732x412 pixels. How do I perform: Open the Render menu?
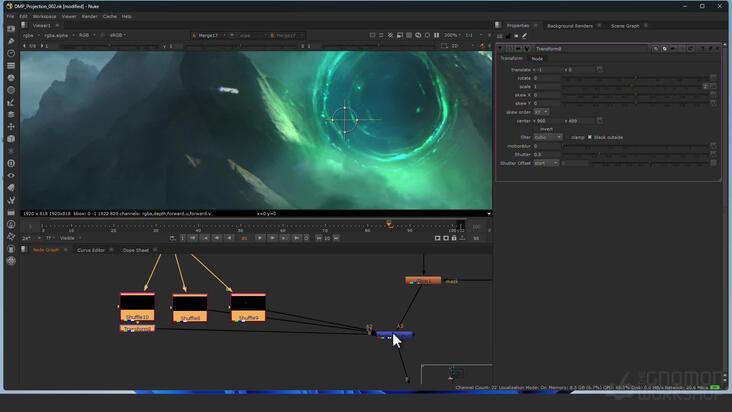coord(89,16)
